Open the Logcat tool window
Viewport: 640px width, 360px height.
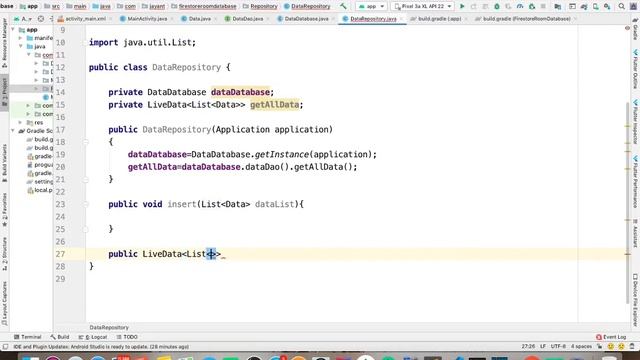93,337
